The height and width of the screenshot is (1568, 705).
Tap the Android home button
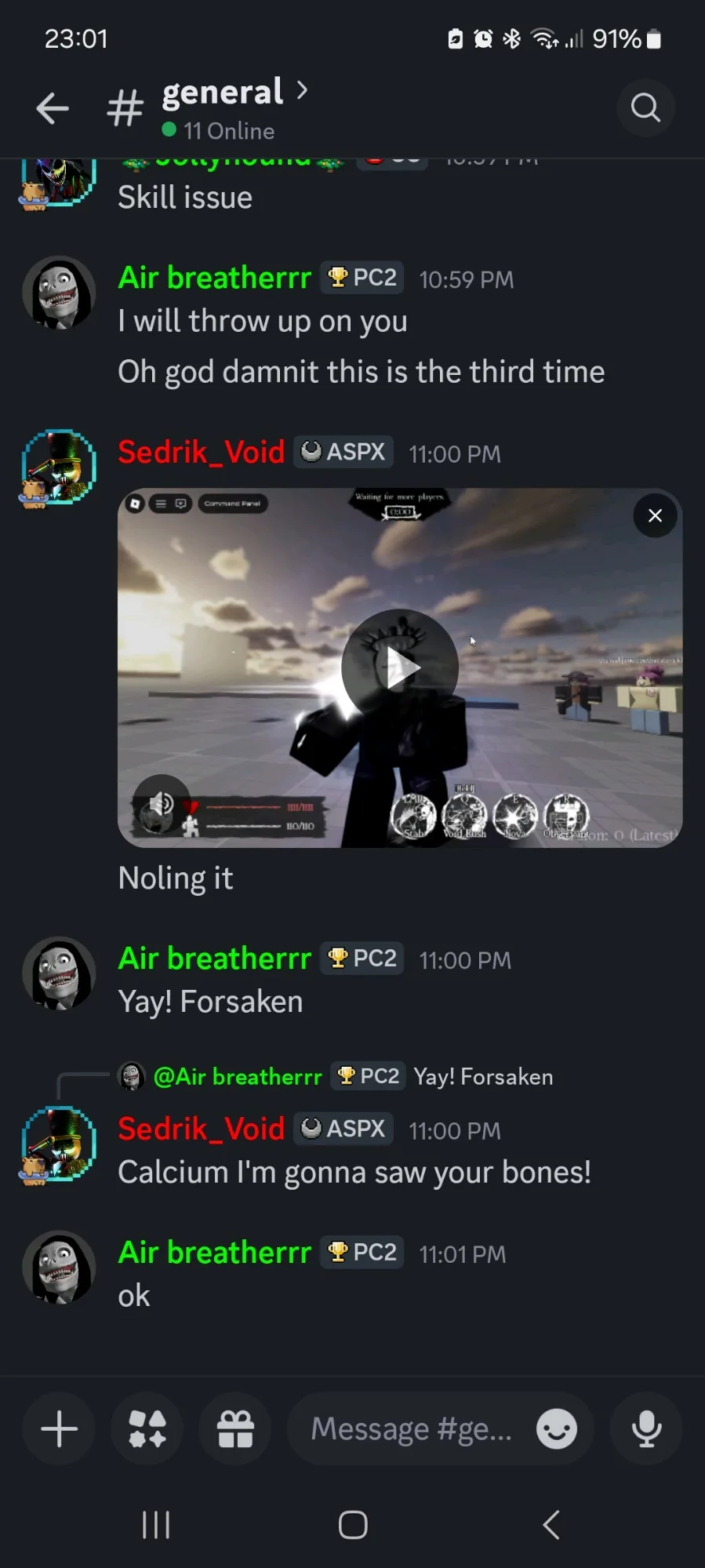(x=353, y=1525)
